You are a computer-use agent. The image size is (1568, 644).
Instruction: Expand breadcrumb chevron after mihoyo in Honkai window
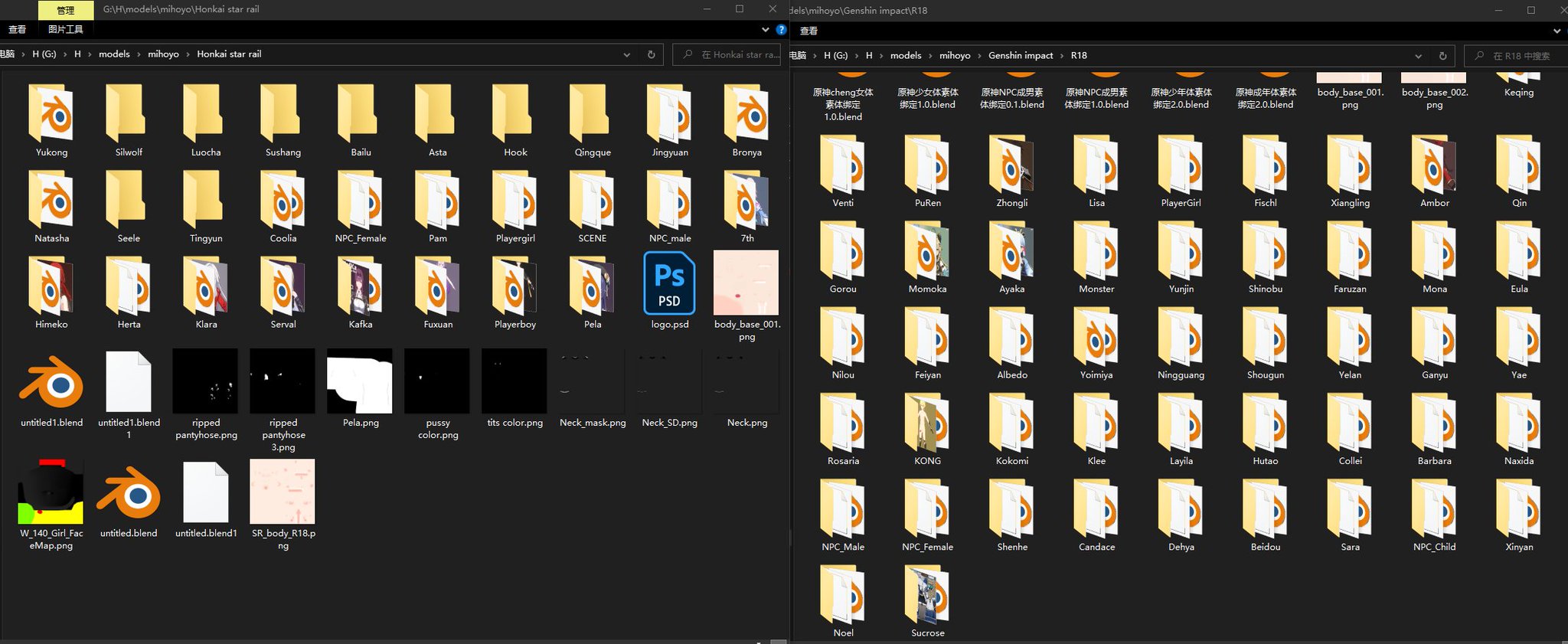[188, 54]
